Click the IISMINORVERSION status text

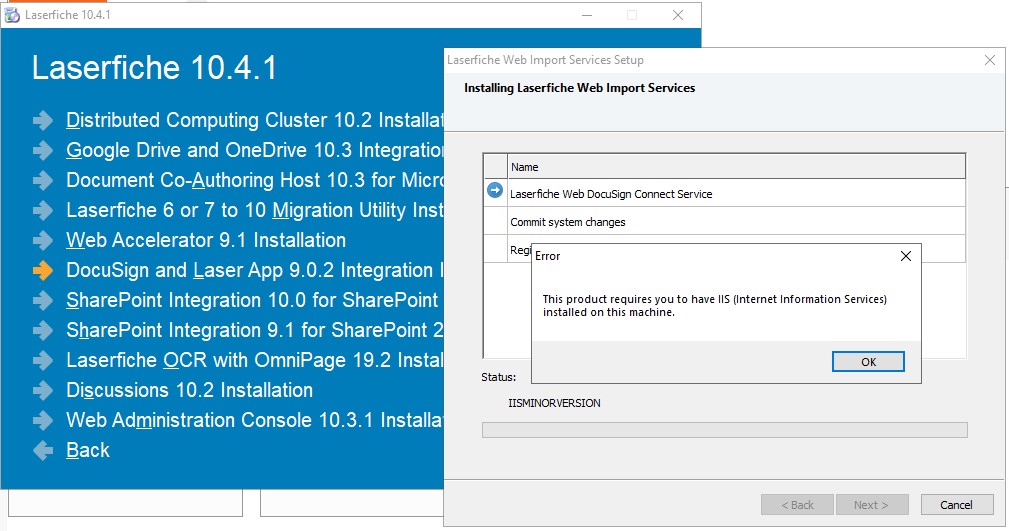[x=554, y=403]
